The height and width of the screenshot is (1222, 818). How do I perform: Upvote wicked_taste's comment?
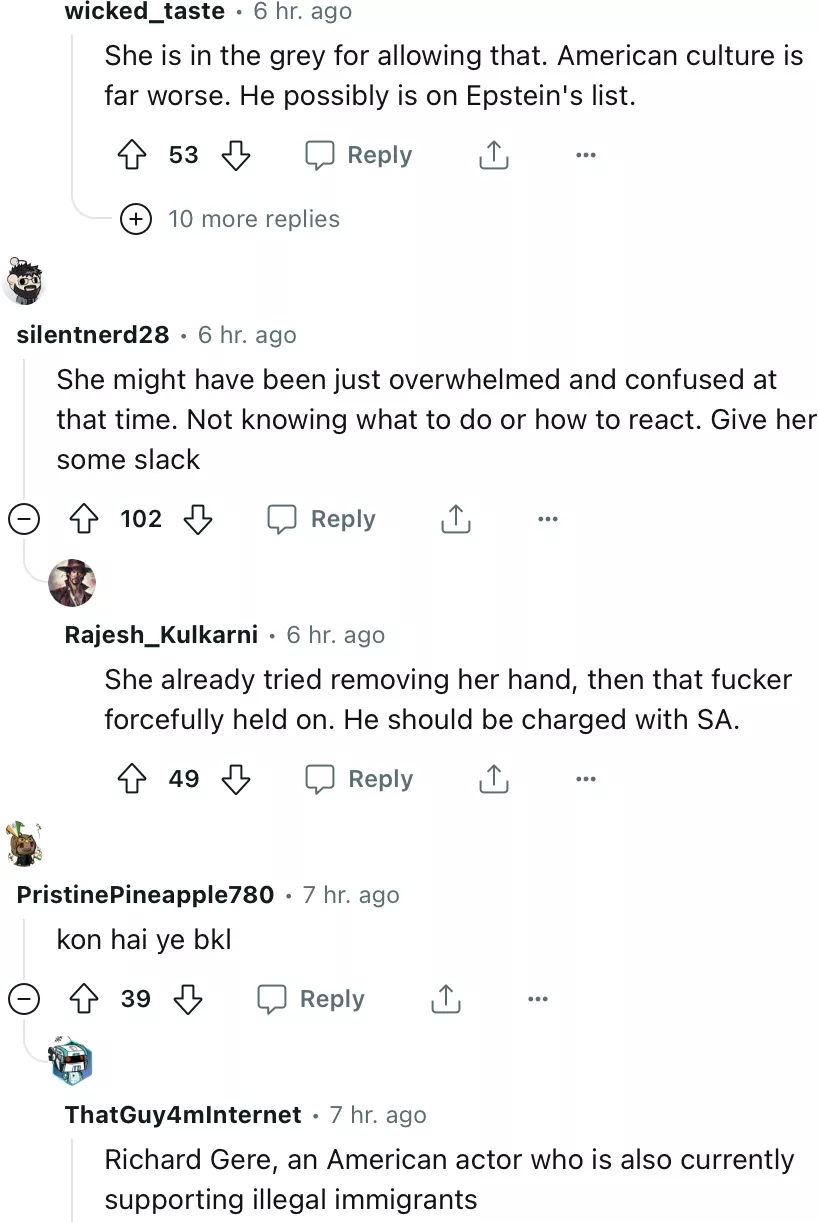click(x=132, y=156)
